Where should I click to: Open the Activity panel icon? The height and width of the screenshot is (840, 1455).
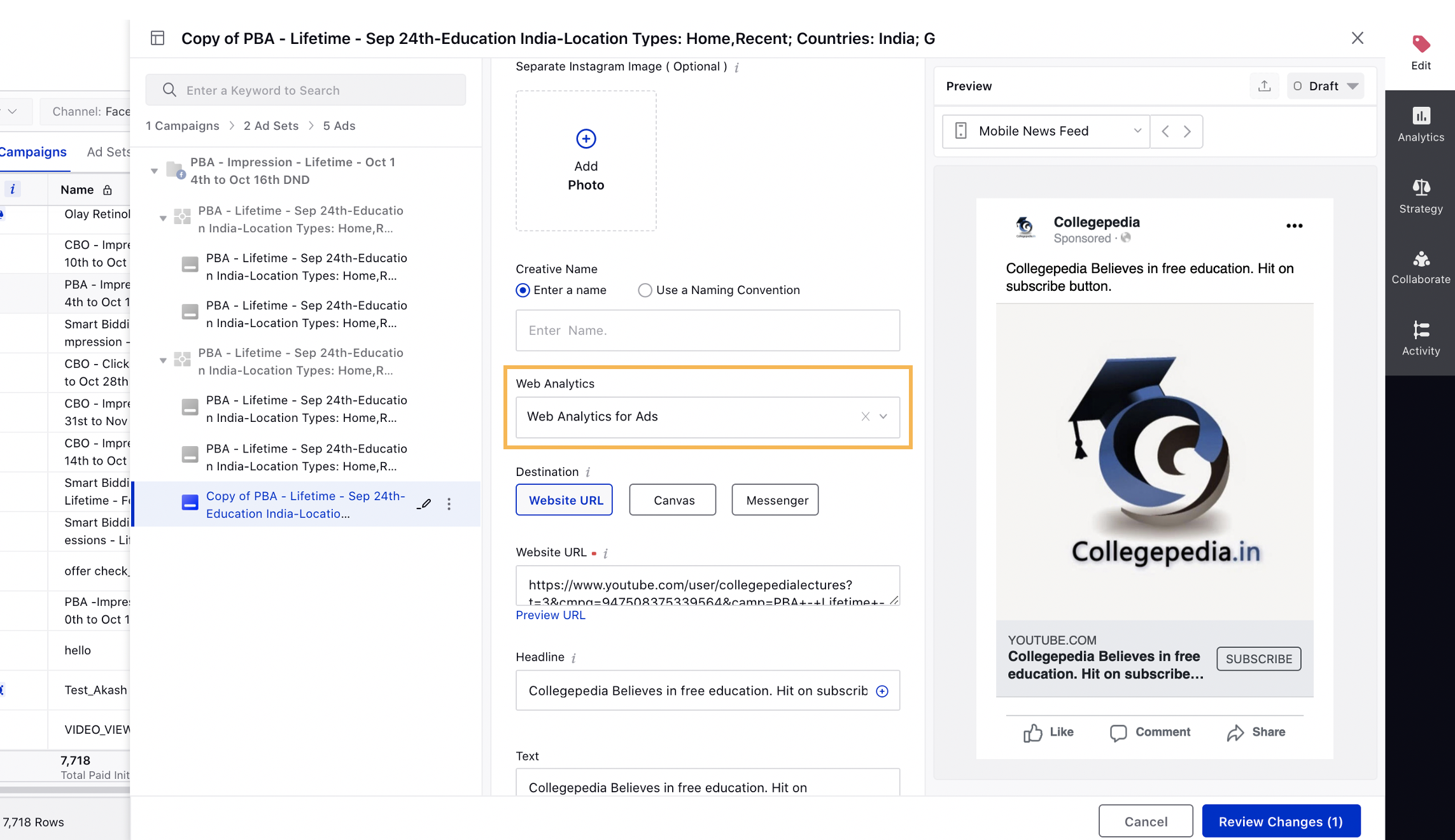pyautogui.click(x=1421, y=330)
